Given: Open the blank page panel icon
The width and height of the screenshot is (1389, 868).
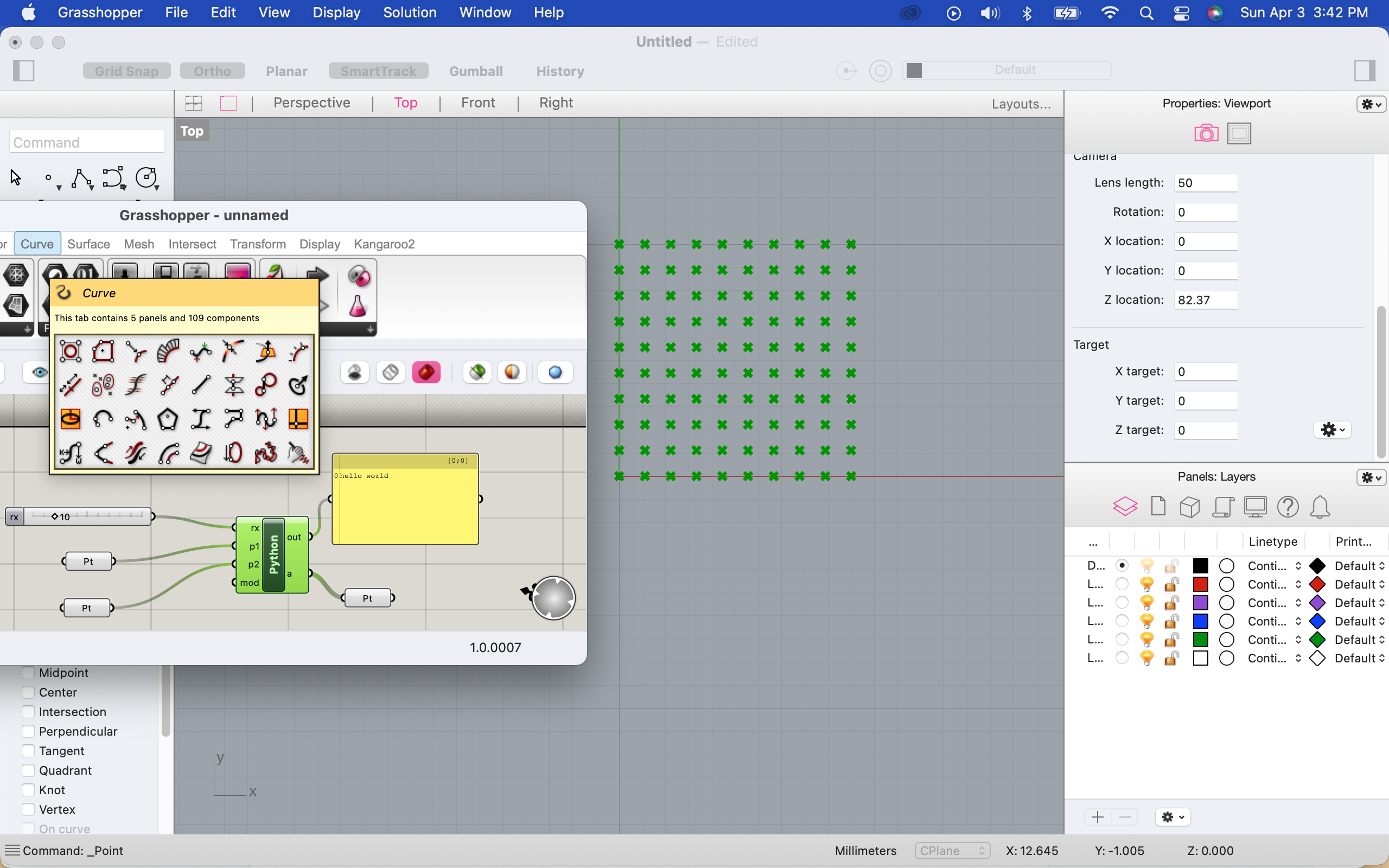Looking at the screenshot, I should tap(1158, 506).
